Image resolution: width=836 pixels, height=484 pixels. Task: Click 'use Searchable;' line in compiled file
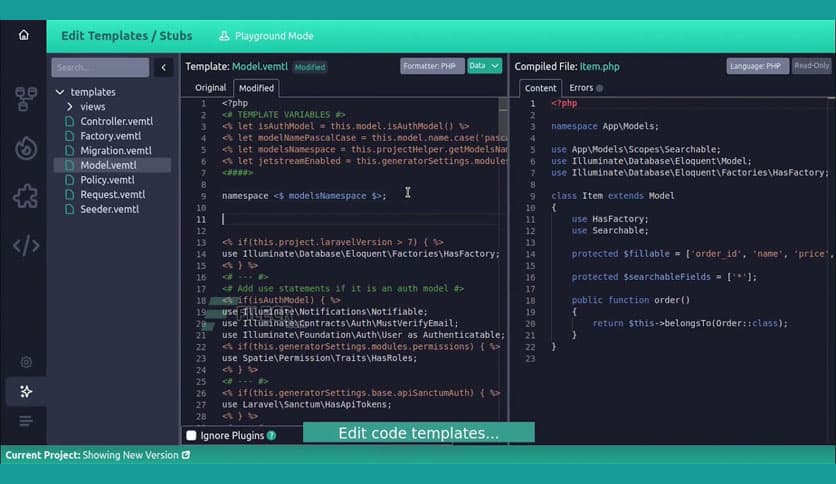pos(610,230)
